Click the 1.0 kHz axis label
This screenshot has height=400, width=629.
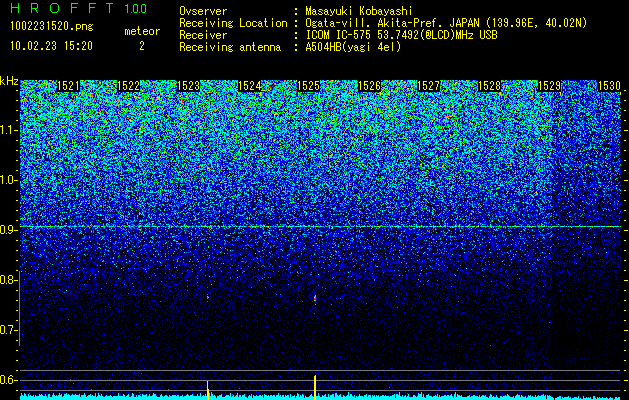coord(9,180)
